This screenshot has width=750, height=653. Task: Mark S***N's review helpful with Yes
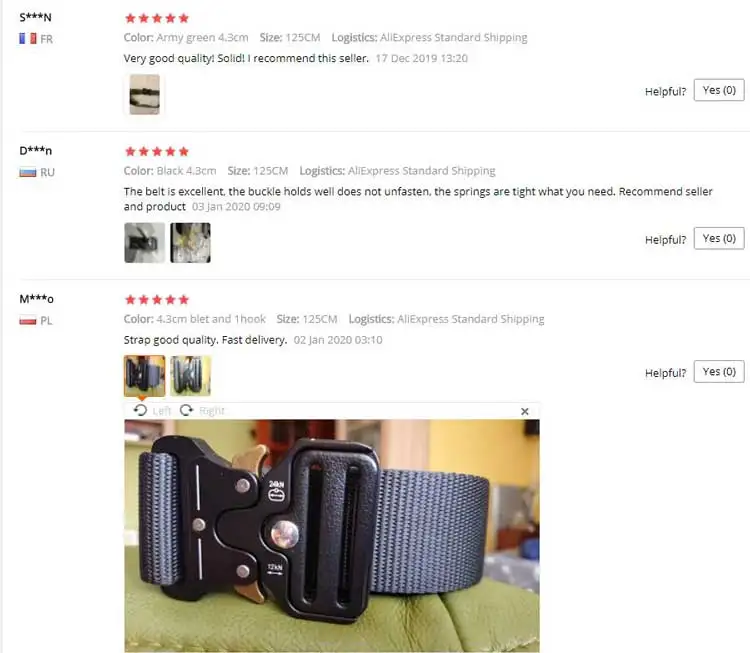[x=719, y=90]
